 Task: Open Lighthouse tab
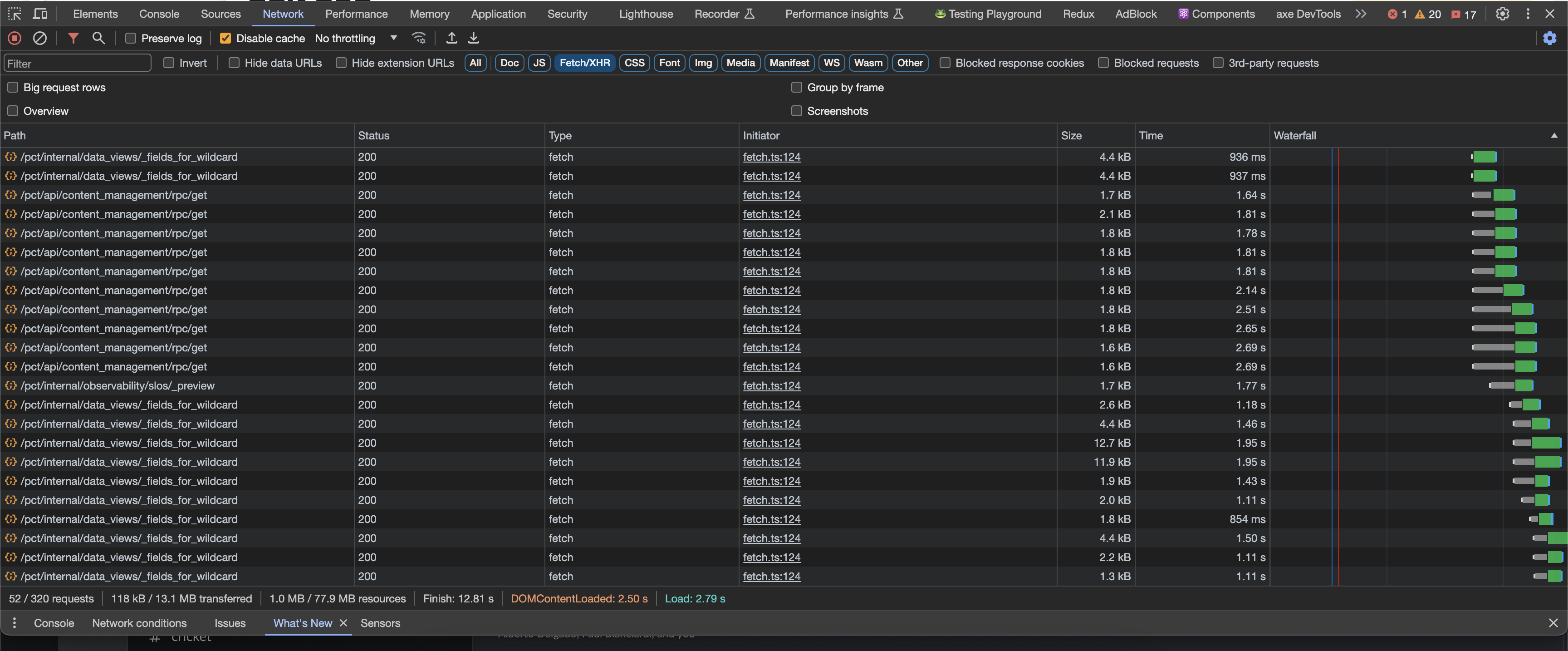pyautogui.click(x=646, y=14)
